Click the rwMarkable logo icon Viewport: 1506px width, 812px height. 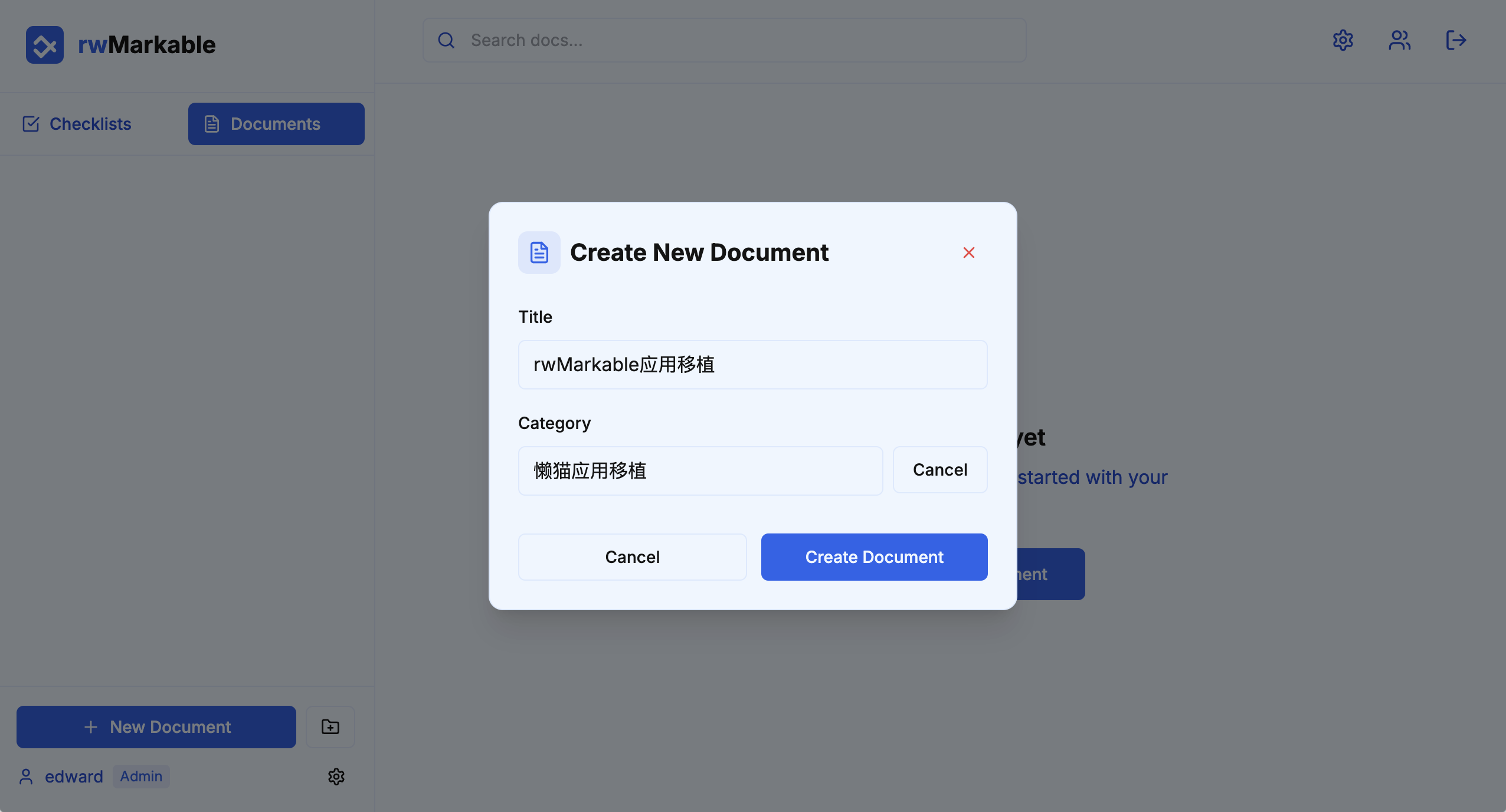45,45
